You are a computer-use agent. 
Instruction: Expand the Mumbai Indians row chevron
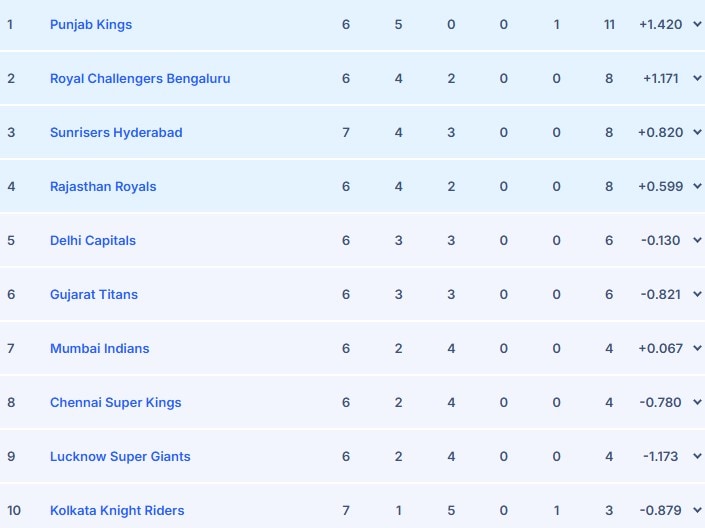coord(697,348)
